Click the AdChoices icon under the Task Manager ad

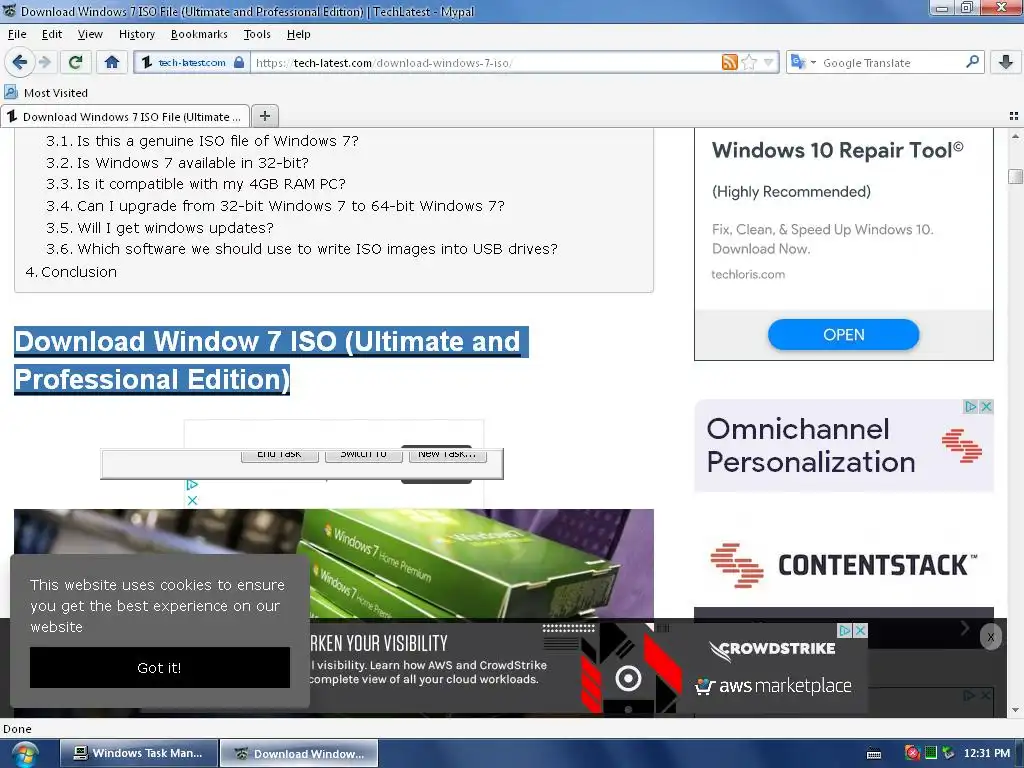tap(192, 485)
